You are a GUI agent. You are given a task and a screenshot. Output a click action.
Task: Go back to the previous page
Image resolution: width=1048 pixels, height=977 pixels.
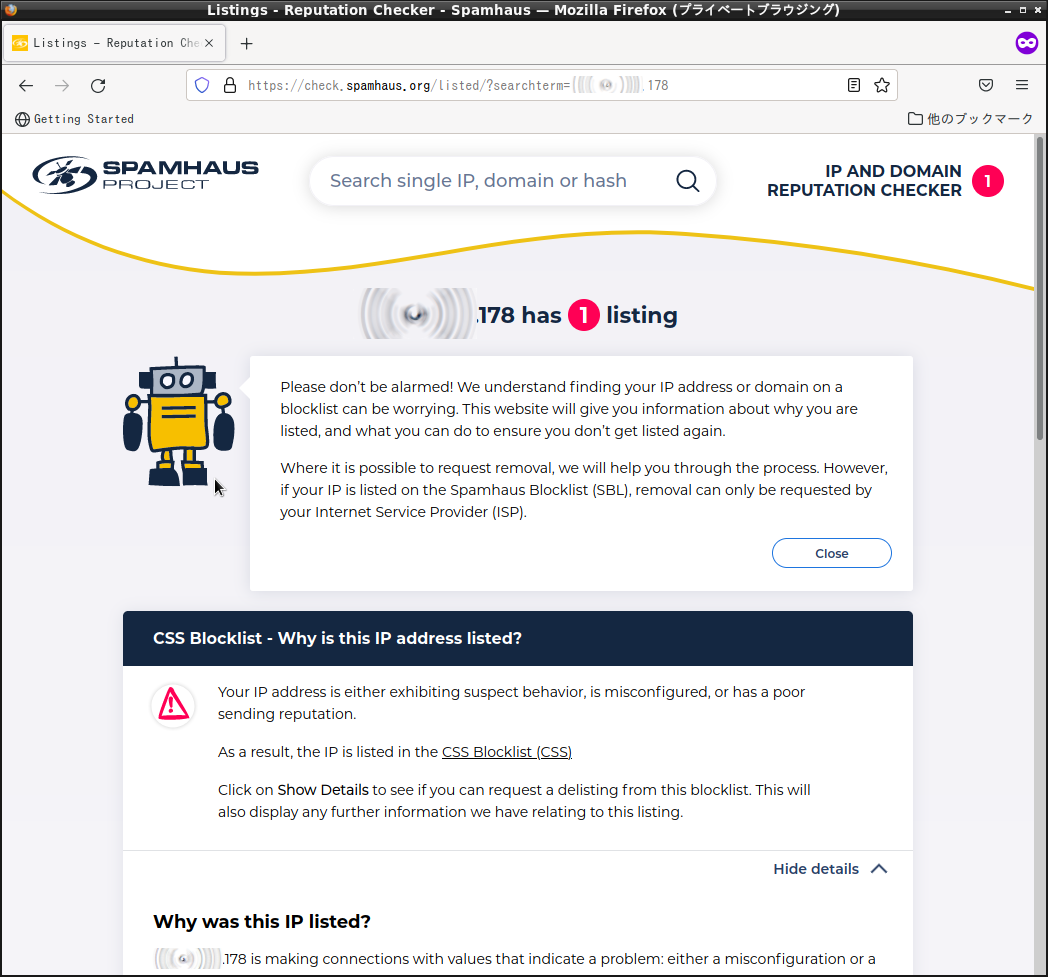click(x=26, y=86)
